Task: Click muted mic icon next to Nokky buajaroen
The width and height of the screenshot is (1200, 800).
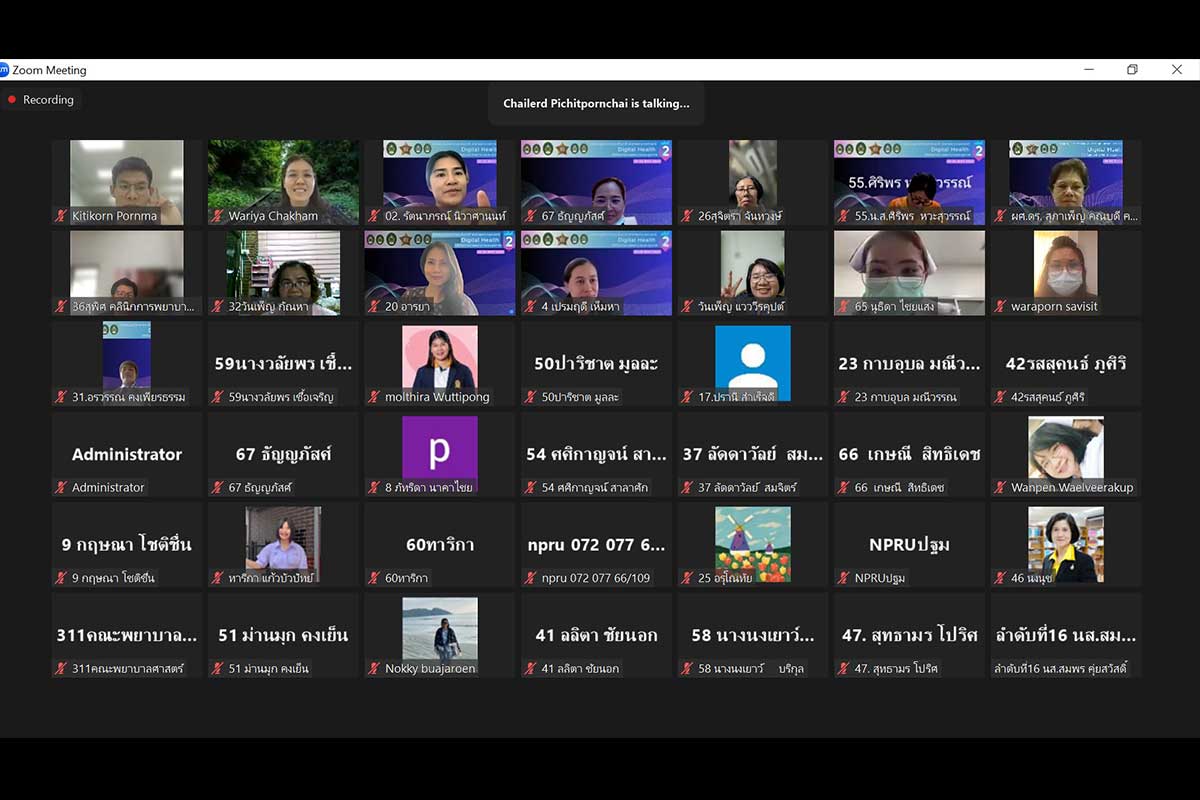Action: coord(375,669)
